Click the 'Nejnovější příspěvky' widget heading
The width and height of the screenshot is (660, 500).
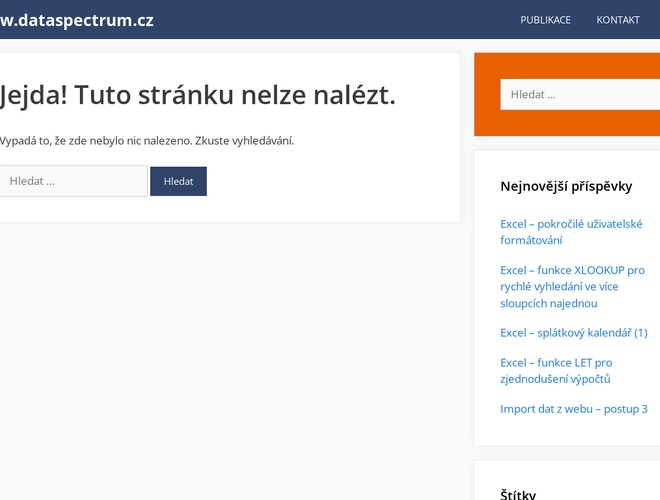tap(566, 186)
